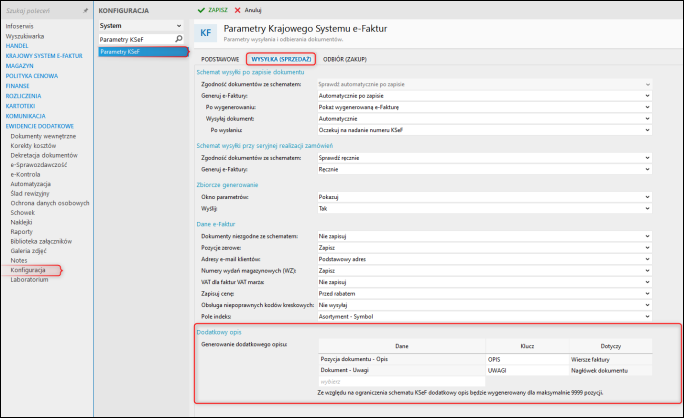Open the KRAJOWY SYSTEM e-FAKTUR module
The image size is (684, 418).
tap(42, 55)
